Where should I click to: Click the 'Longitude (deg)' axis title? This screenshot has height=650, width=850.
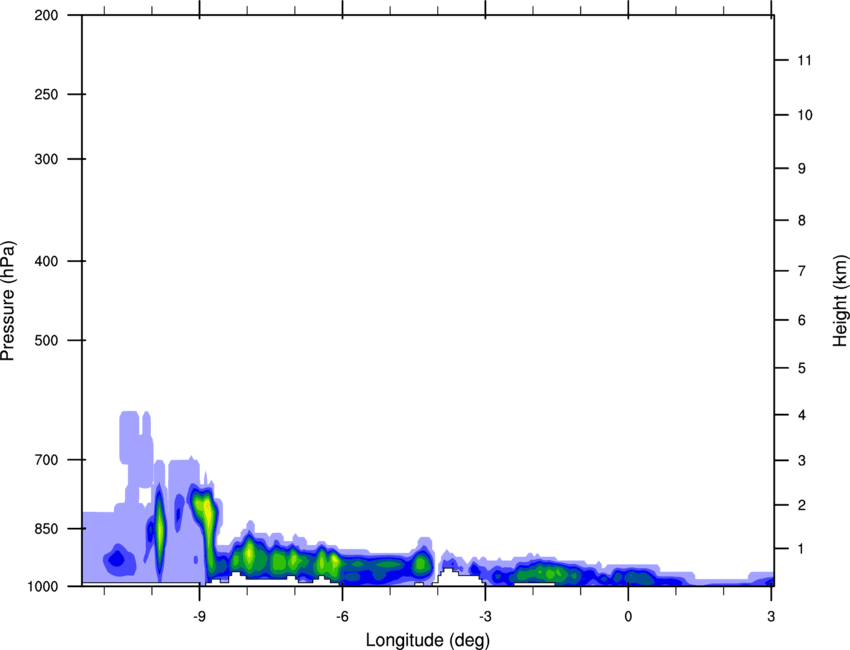click(x=428, y=640)
